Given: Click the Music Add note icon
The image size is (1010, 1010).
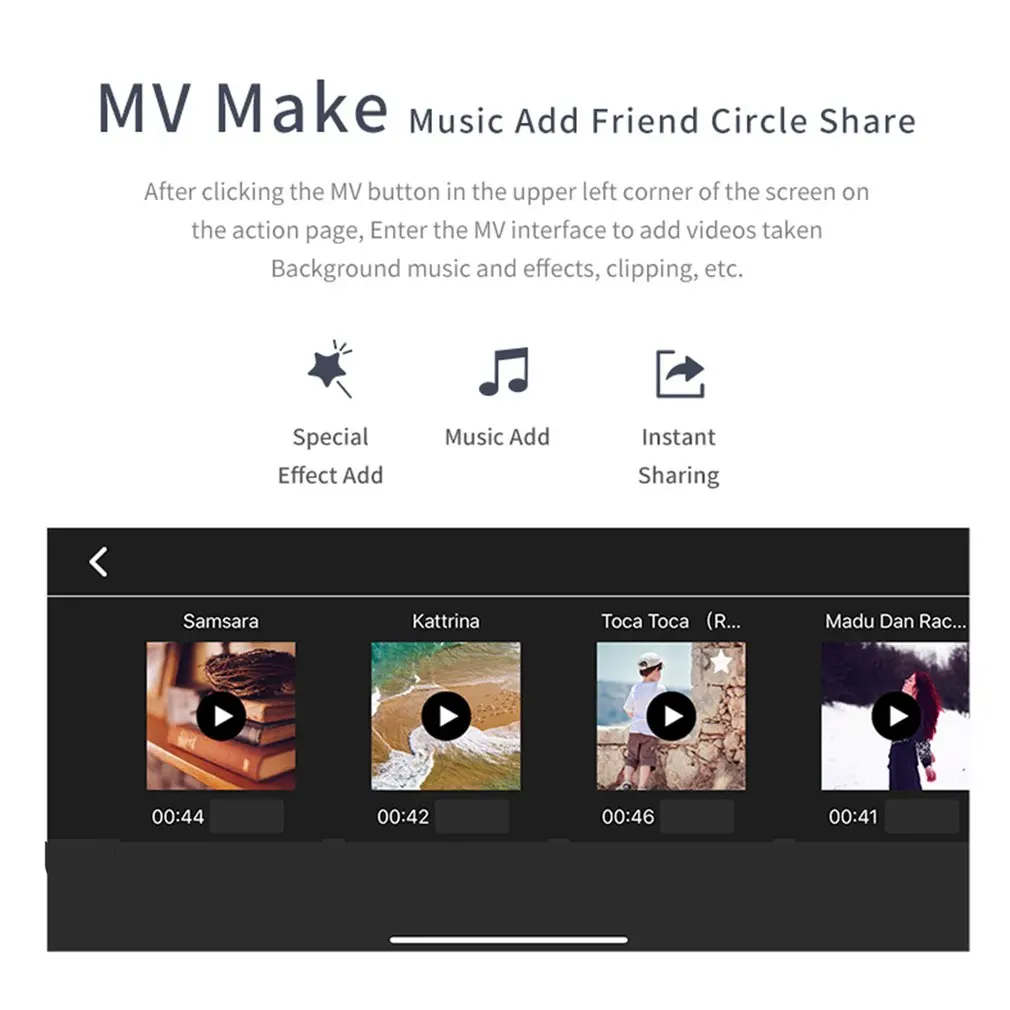Looking at the screenshot, I should (504, 372).
